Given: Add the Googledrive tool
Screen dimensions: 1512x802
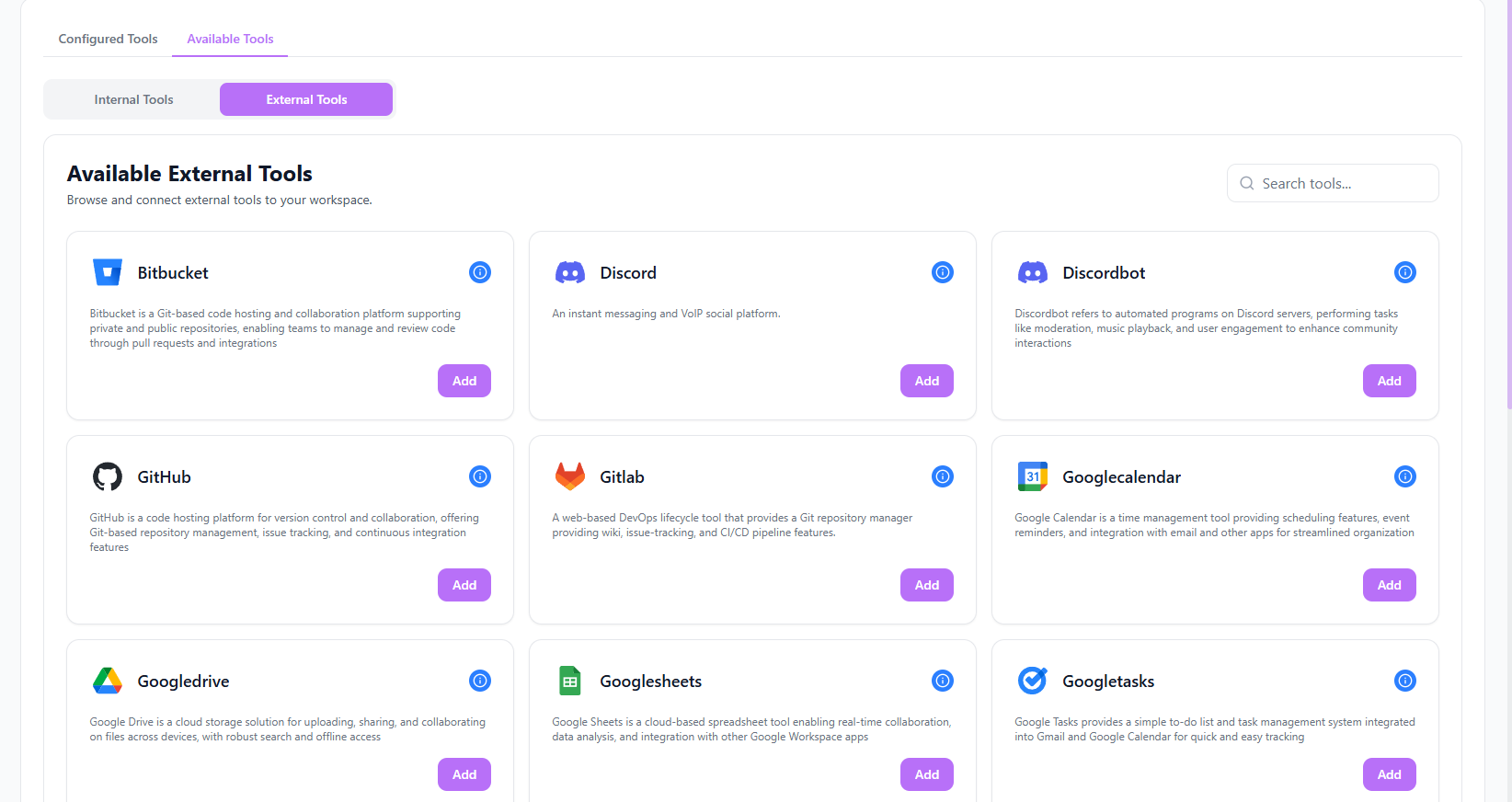Looking at the screenshot, I should pos(464,774).
